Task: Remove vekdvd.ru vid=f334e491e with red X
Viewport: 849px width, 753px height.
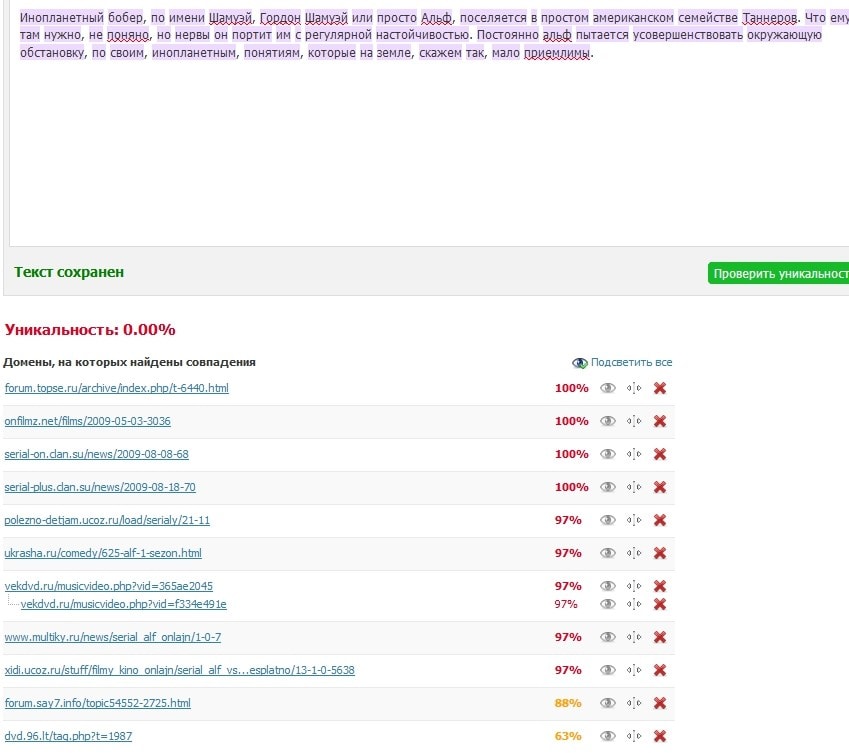Action: [x=659, y=604]
